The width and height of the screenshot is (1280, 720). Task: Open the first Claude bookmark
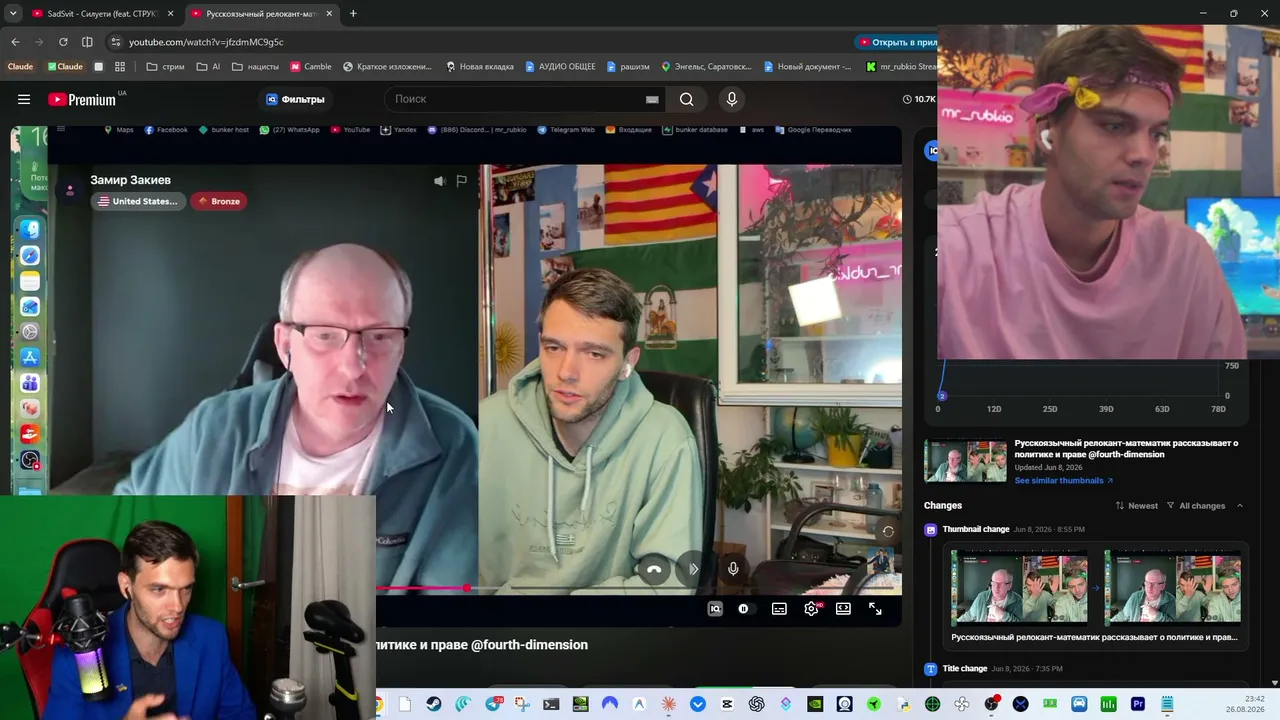tap(20, 67)
